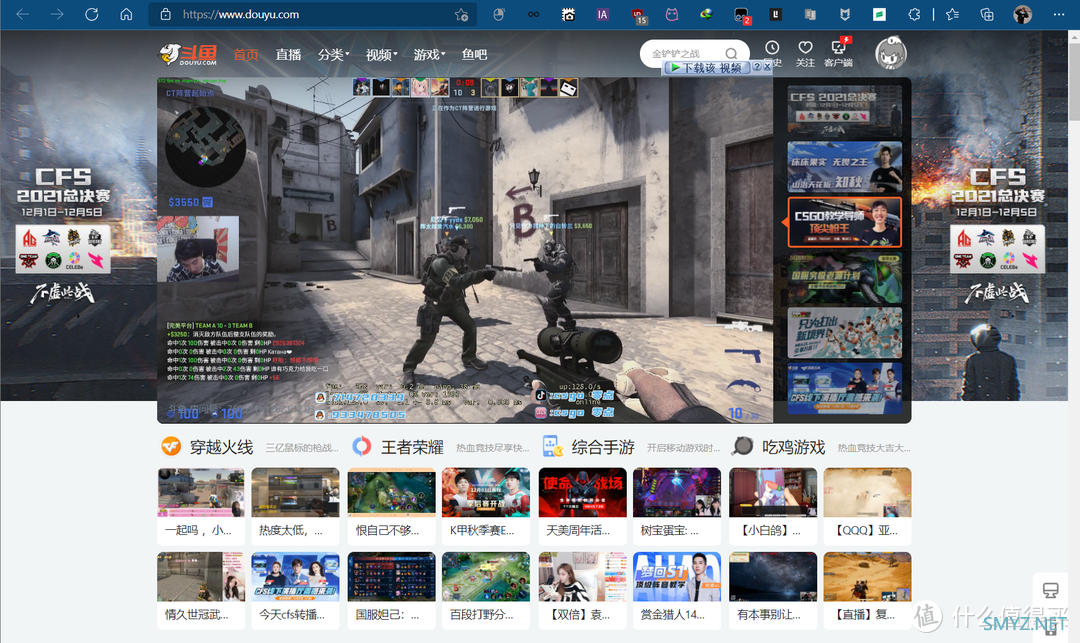The height and width of the screenshot is (643, 1080).
Task: Expand the 视频 dropdown
Action: [x=381, y=54]
